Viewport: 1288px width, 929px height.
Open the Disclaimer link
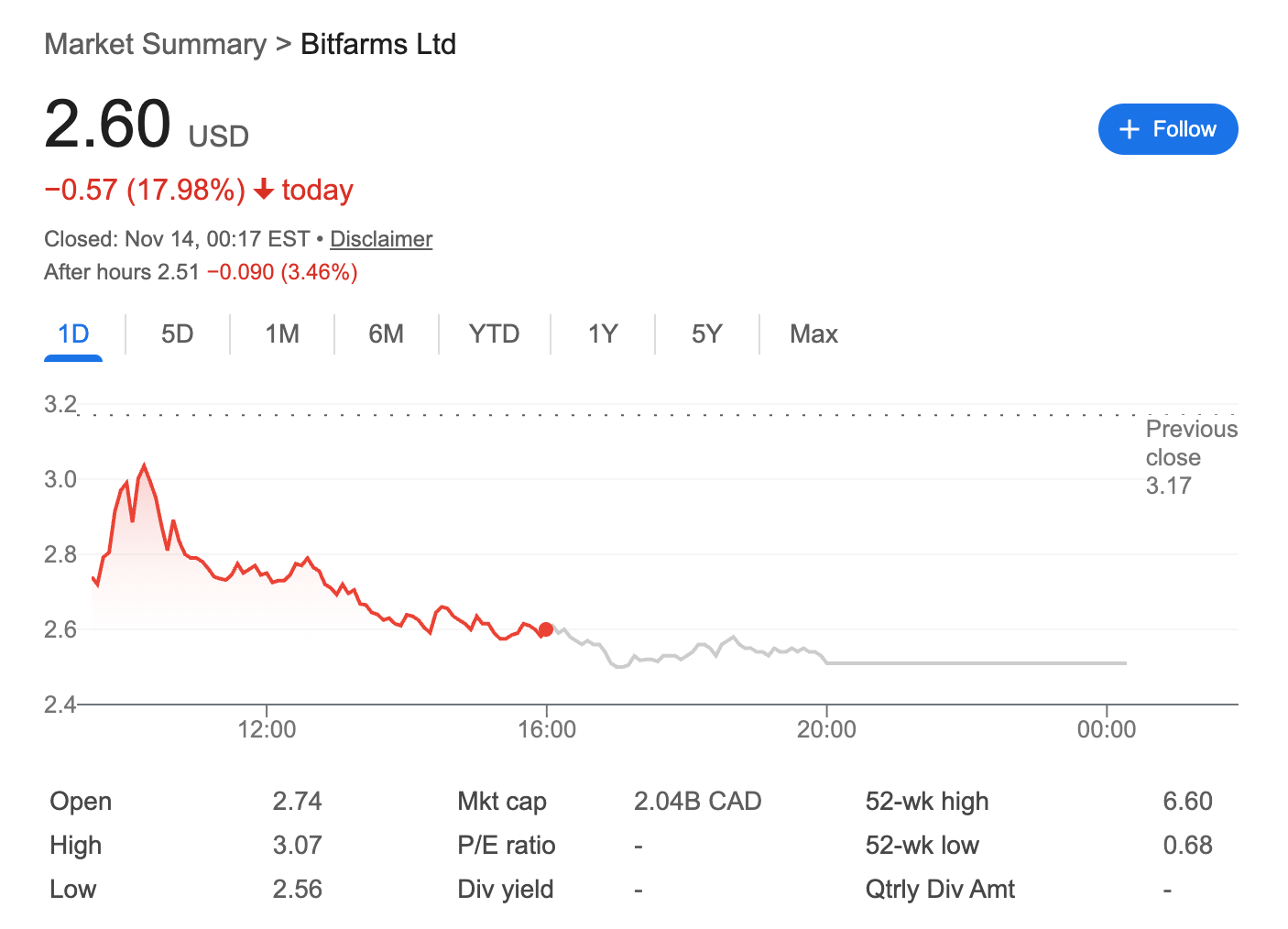[x=380, y=239]
